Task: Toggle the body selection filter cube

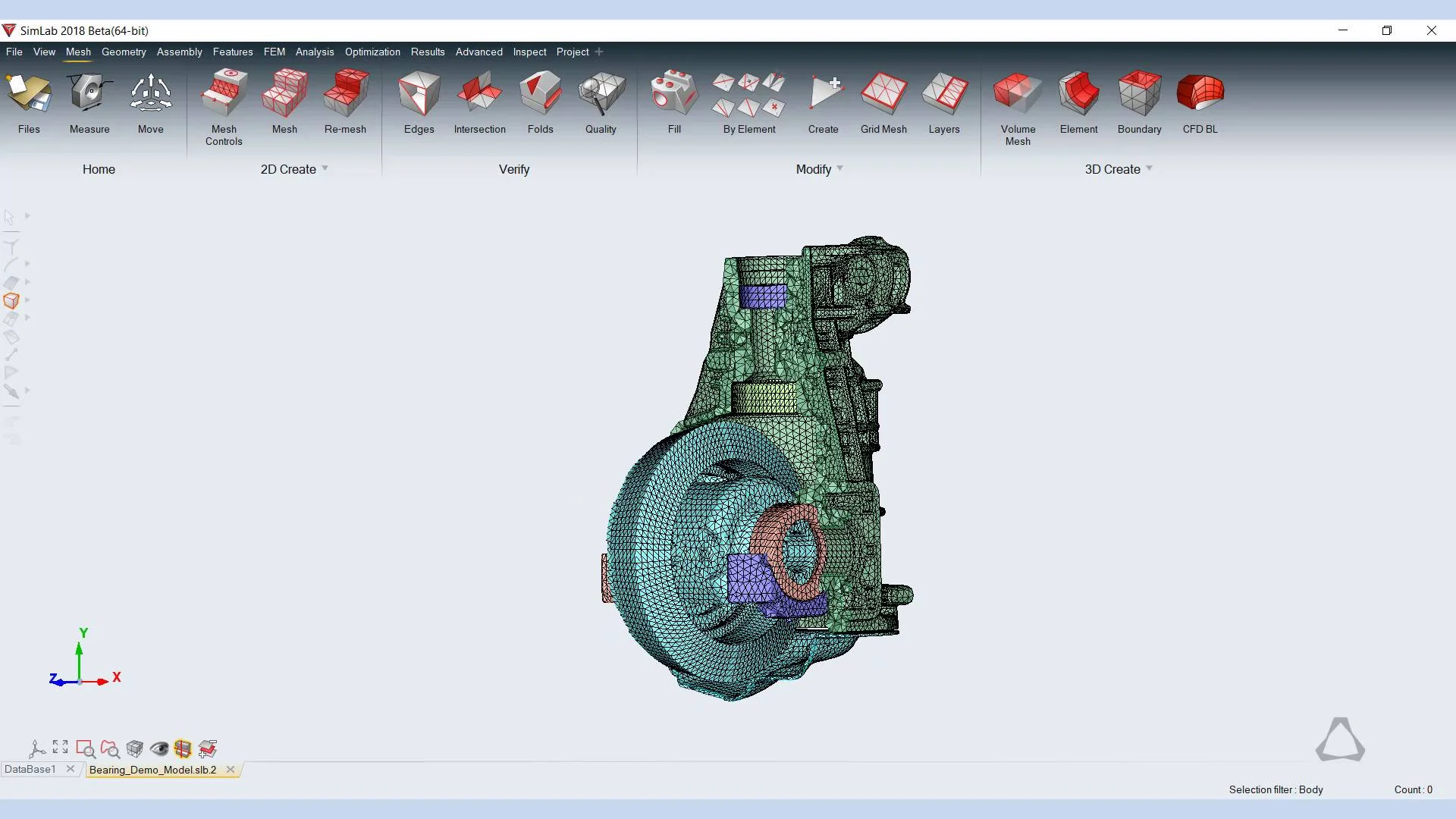Action: [11, 301]
